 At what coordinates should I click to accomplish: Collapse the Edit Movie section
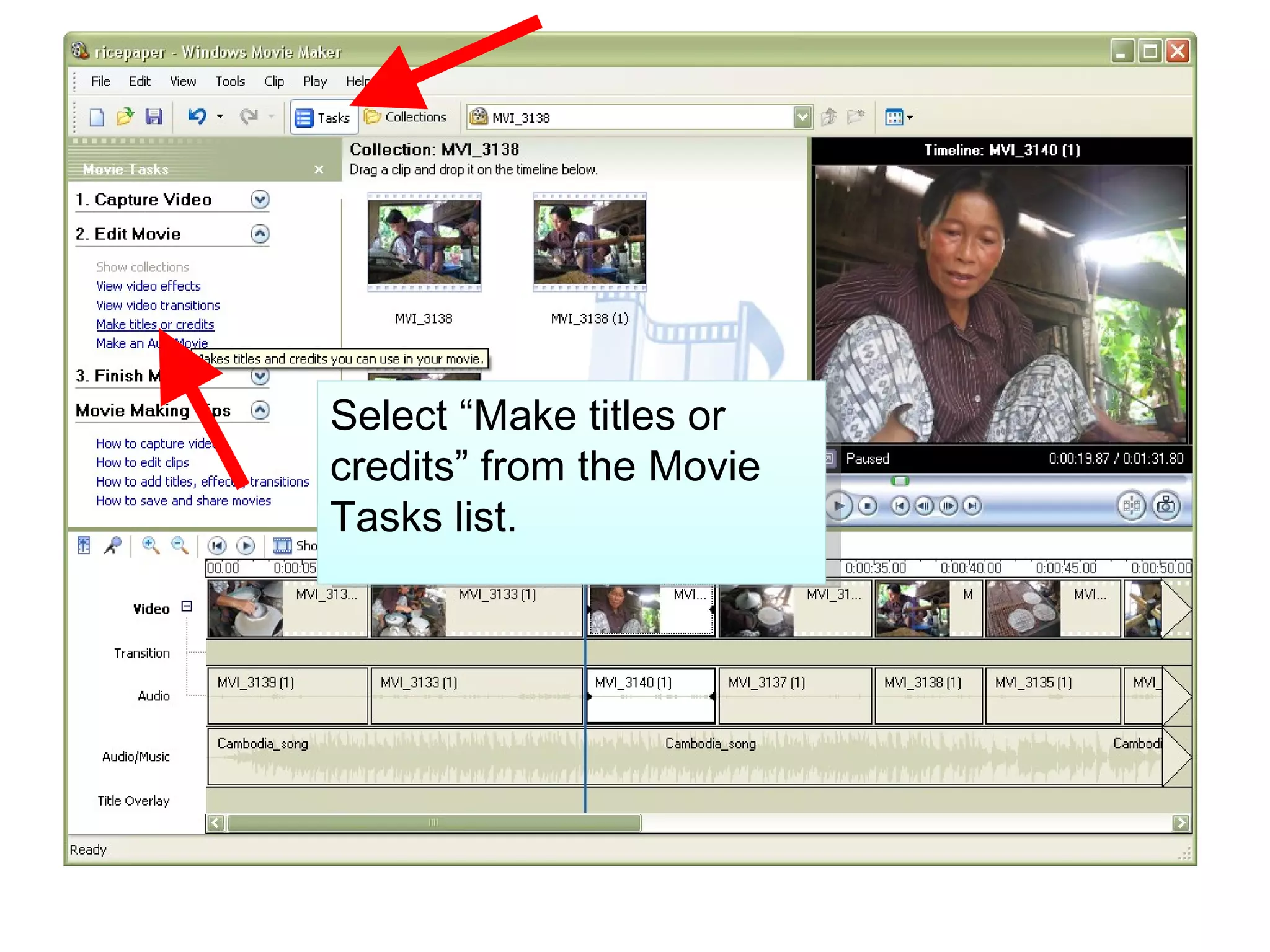pos(260,234)
